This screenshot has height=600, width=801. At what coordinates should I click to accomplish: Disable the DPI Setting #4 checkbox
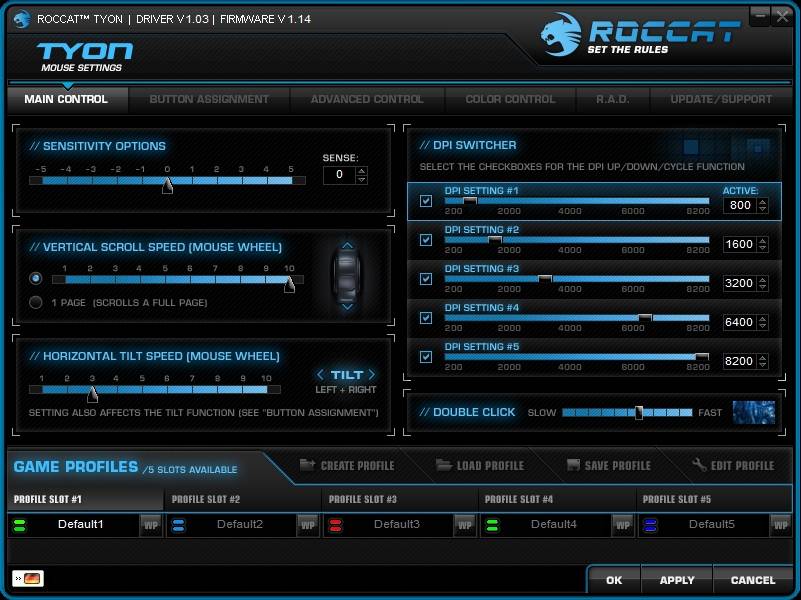[426, 318]
